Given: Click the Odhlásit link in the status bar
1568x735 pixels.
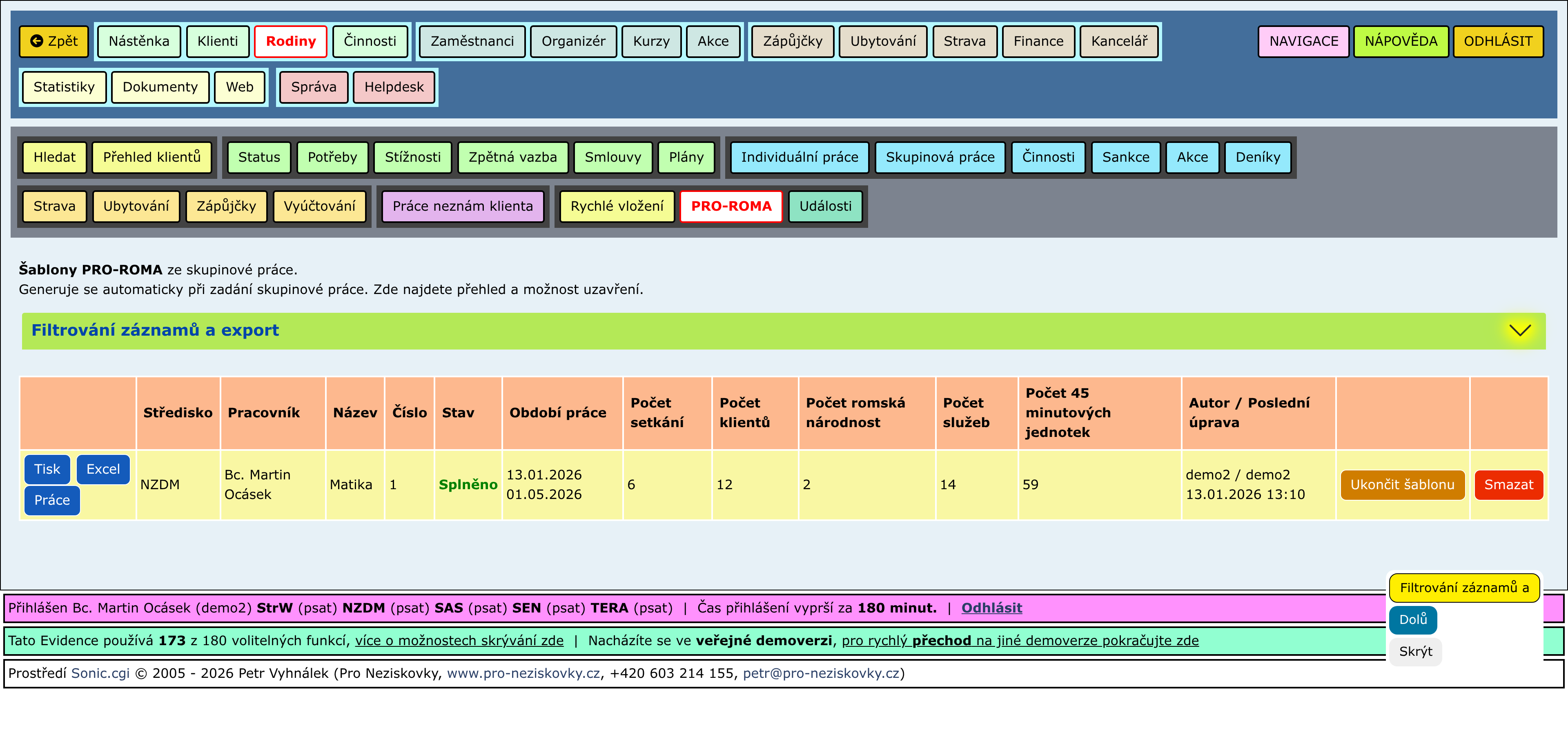Looking at the screenshot, I should point(991,608).
